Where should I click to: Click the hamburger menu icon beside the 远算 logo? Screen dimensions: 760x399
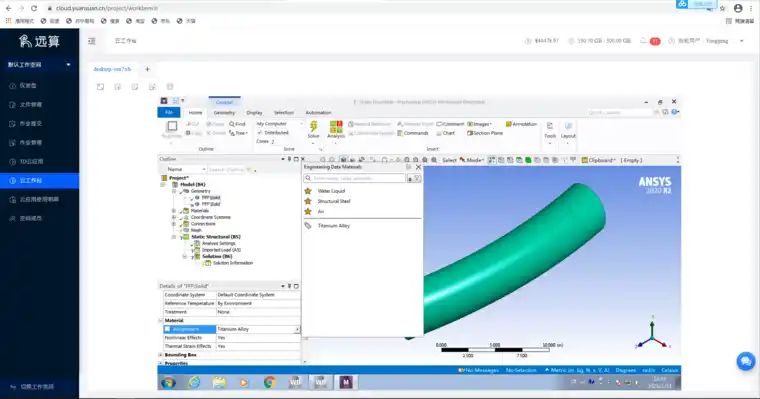tap(92, 41)
